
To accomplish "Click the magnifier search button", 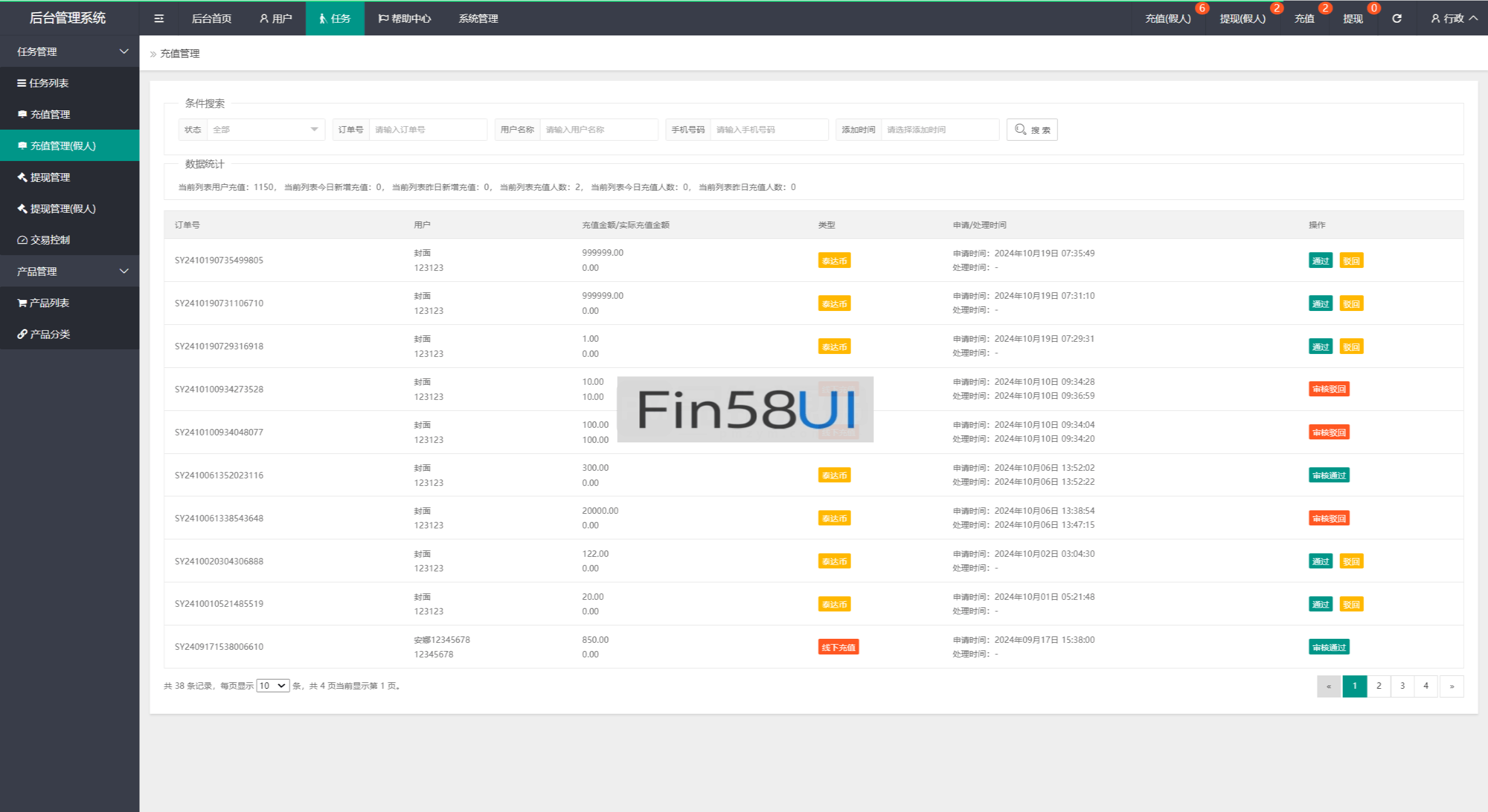I will [1032, 130].
